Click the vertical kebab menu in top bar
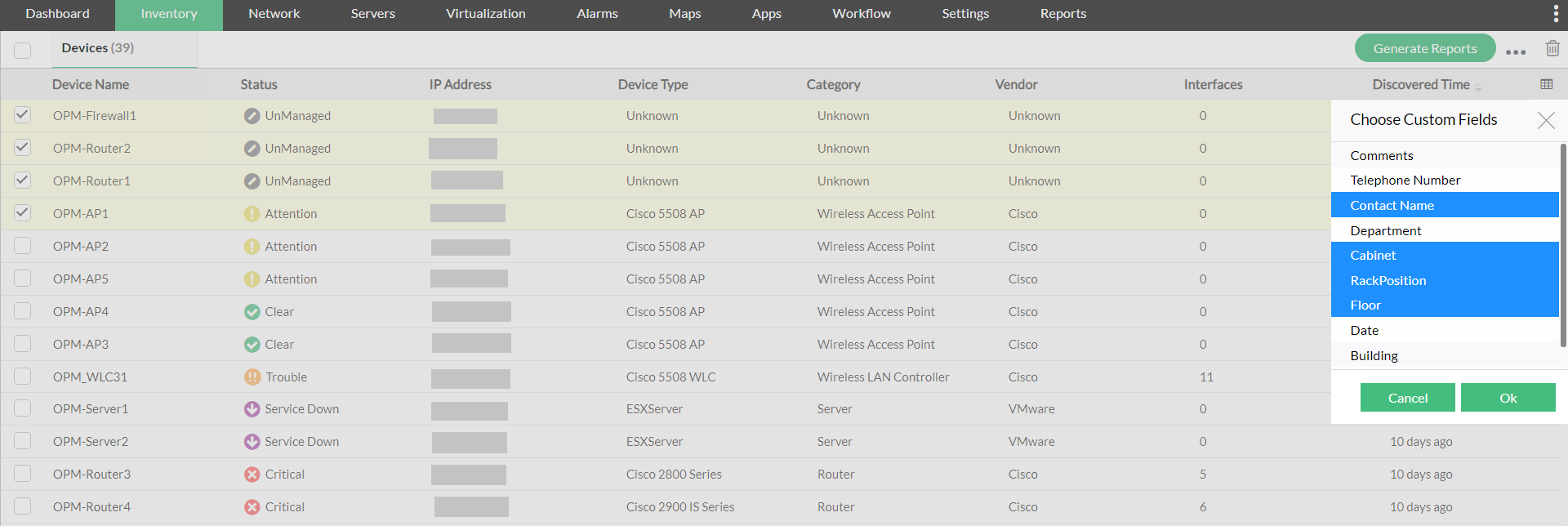This screenshot has height=526, width=1568. pos(1555,14)
